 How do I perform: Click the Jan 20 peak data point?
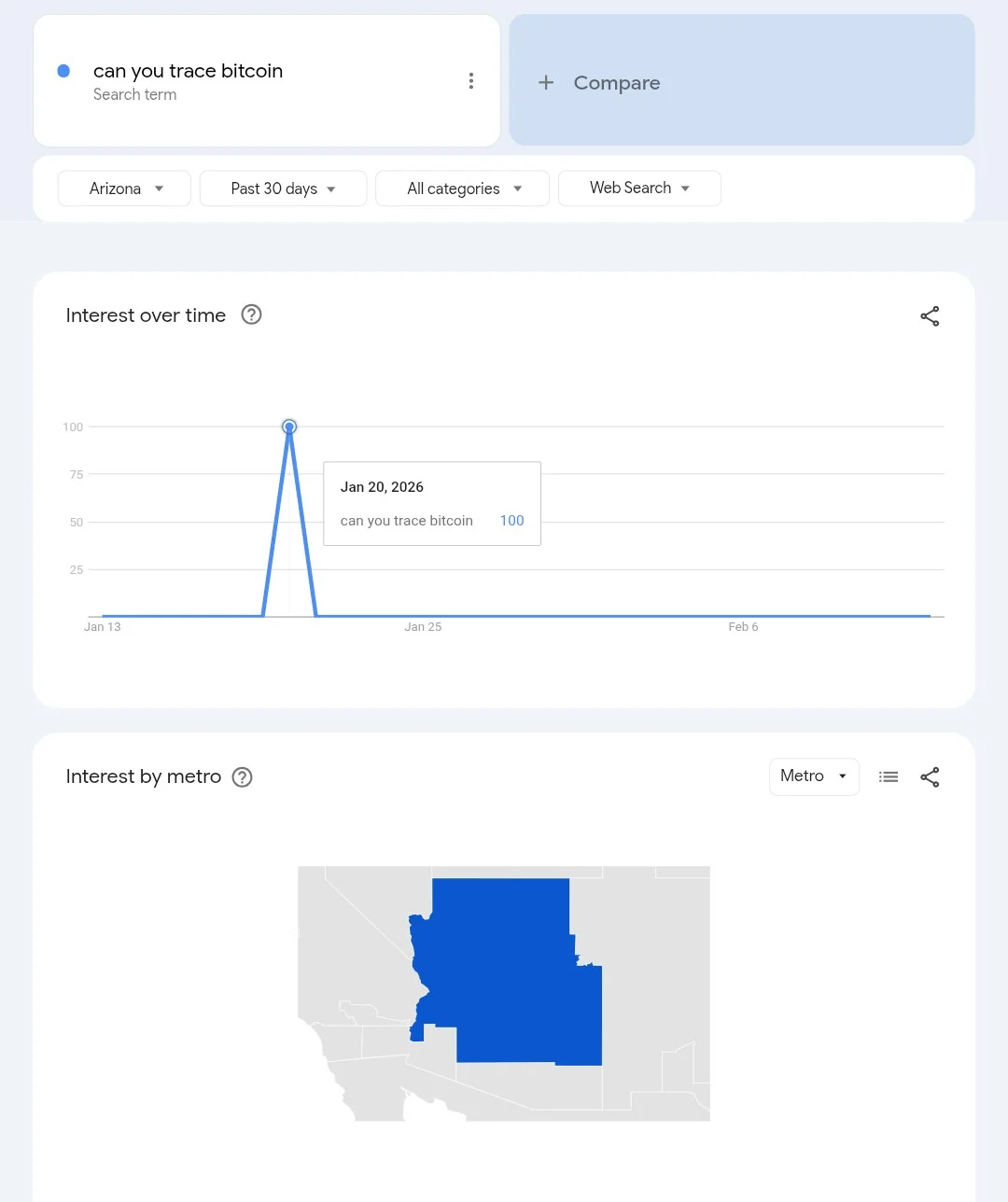289,426
